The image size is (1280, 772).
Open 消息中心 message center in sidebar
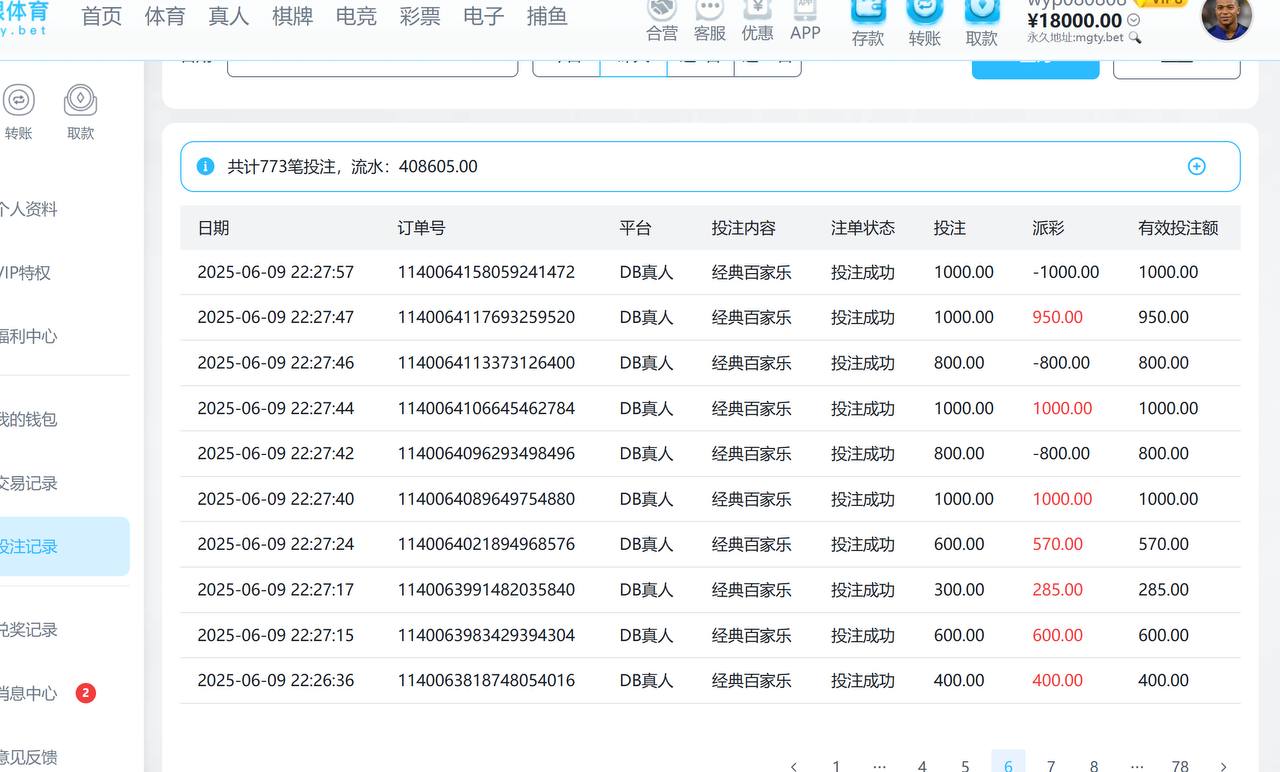(29, 693)
